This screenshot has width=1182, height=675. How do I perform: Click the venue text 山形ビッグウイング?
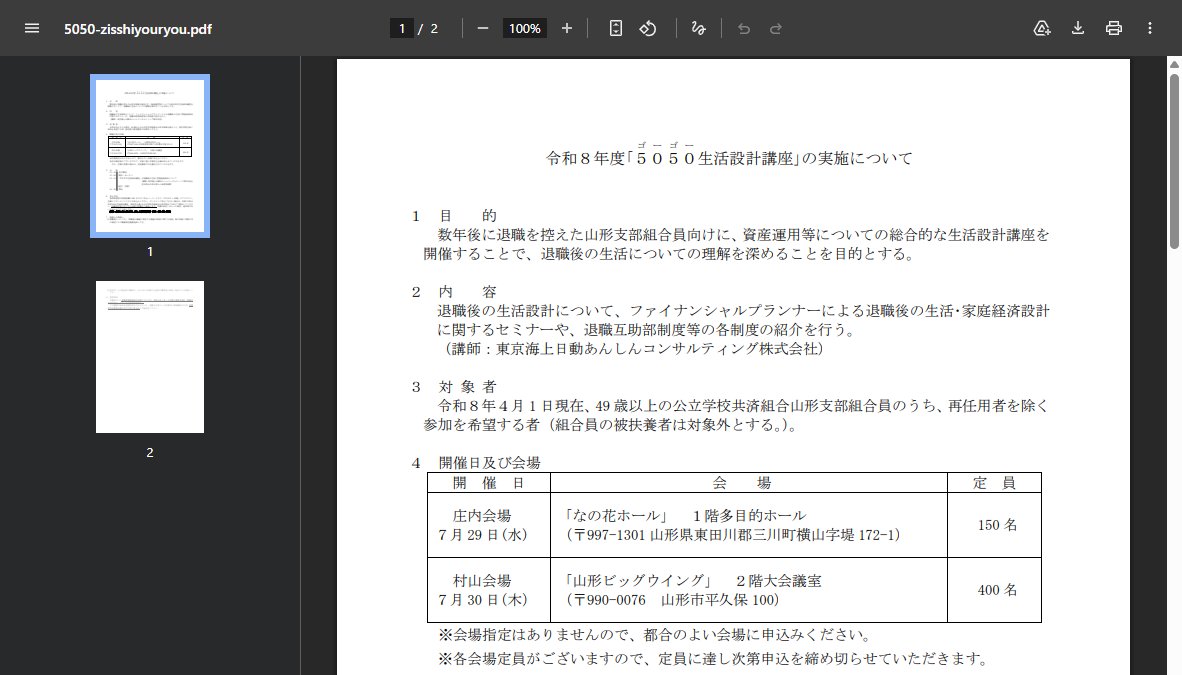click(638, 581)
